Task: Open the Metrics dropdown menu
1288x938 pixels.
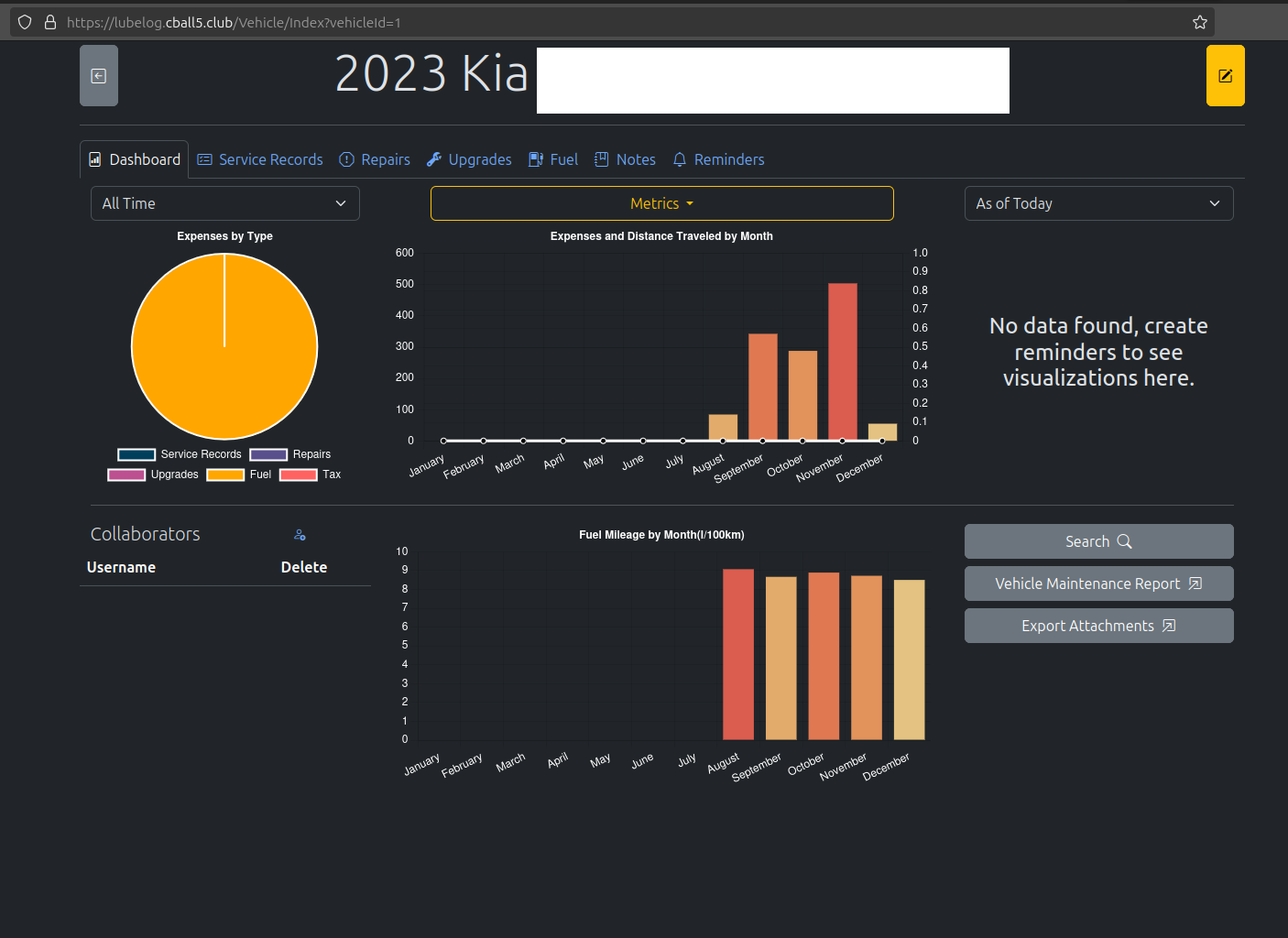Action: coord(662,203)
